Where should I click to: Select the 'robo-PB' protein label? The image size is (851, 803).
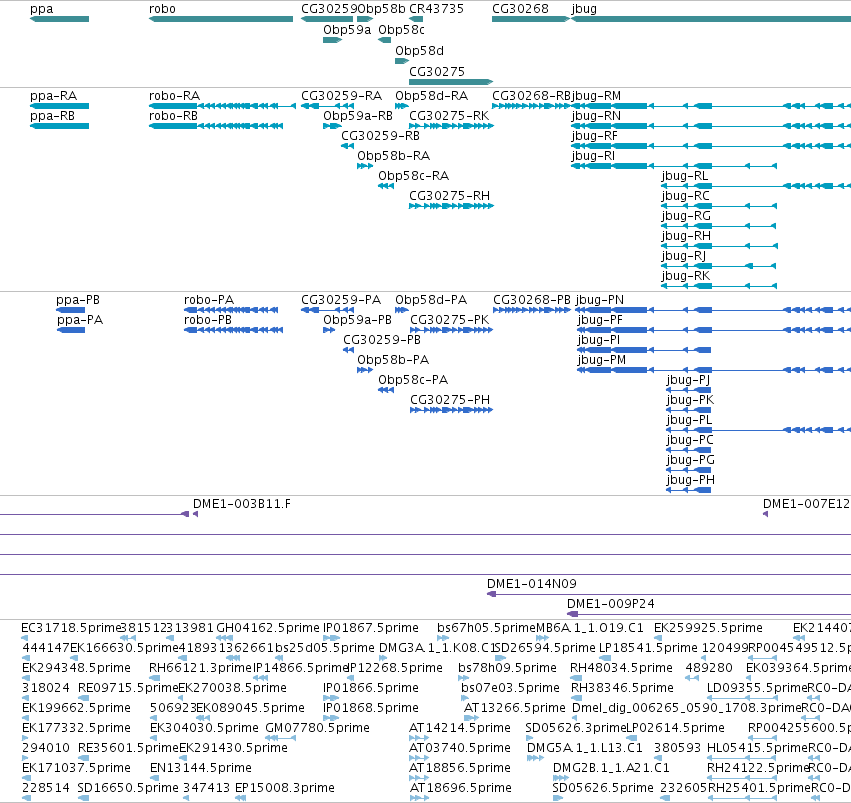point(208,320)
